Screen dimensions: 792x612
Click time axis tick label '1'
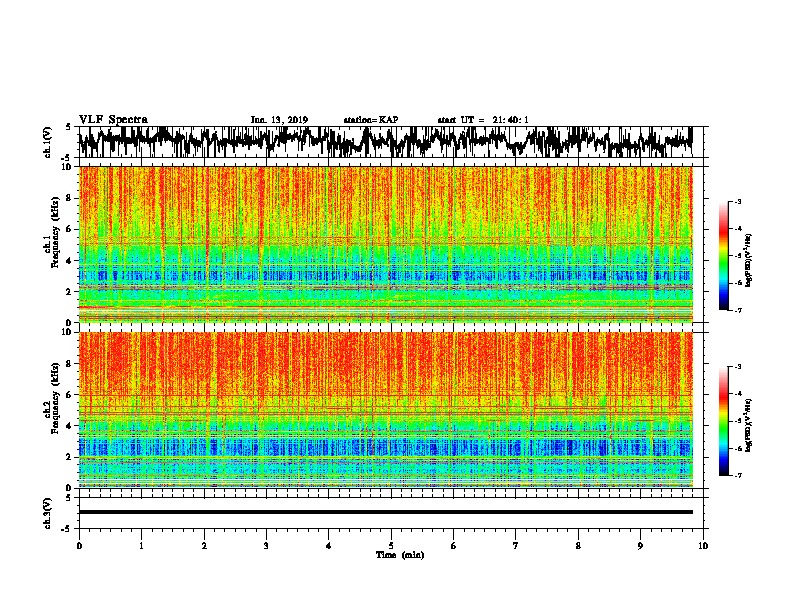(141, 546)
